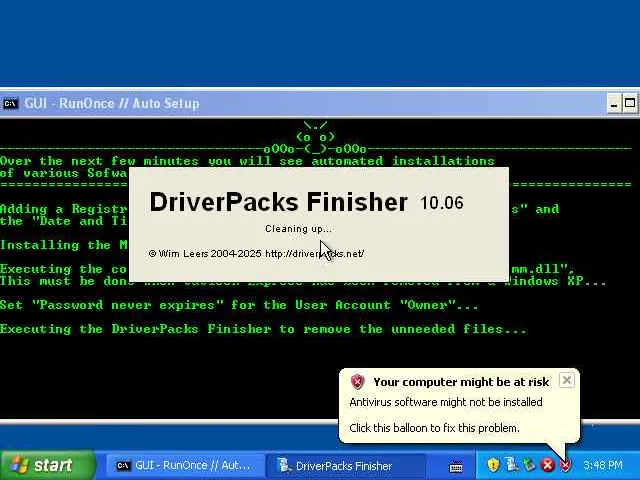Screen dimensions: 640x480
Task: Click the 'GUI - RunOnce // Auto Setup' window title
Action: [112, 104]
